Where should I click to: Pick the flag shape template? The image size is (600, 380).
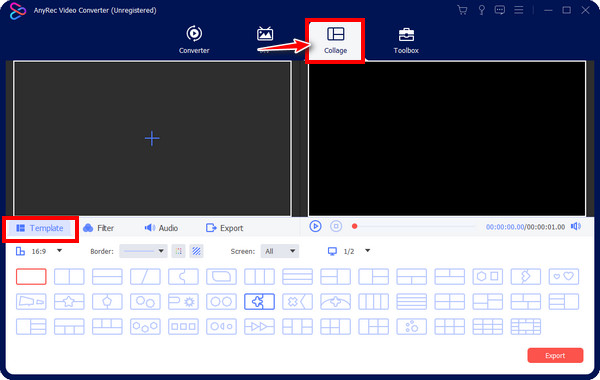tap(31, 302)
